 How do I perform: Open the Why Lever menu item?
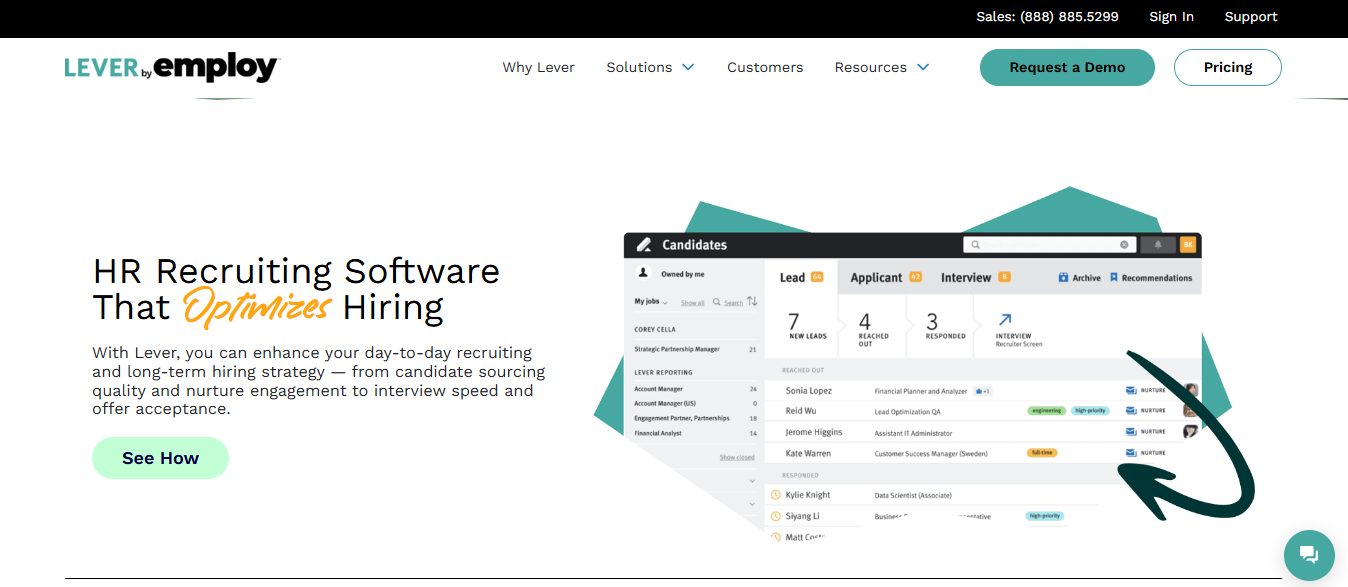[x=539, y=67]
